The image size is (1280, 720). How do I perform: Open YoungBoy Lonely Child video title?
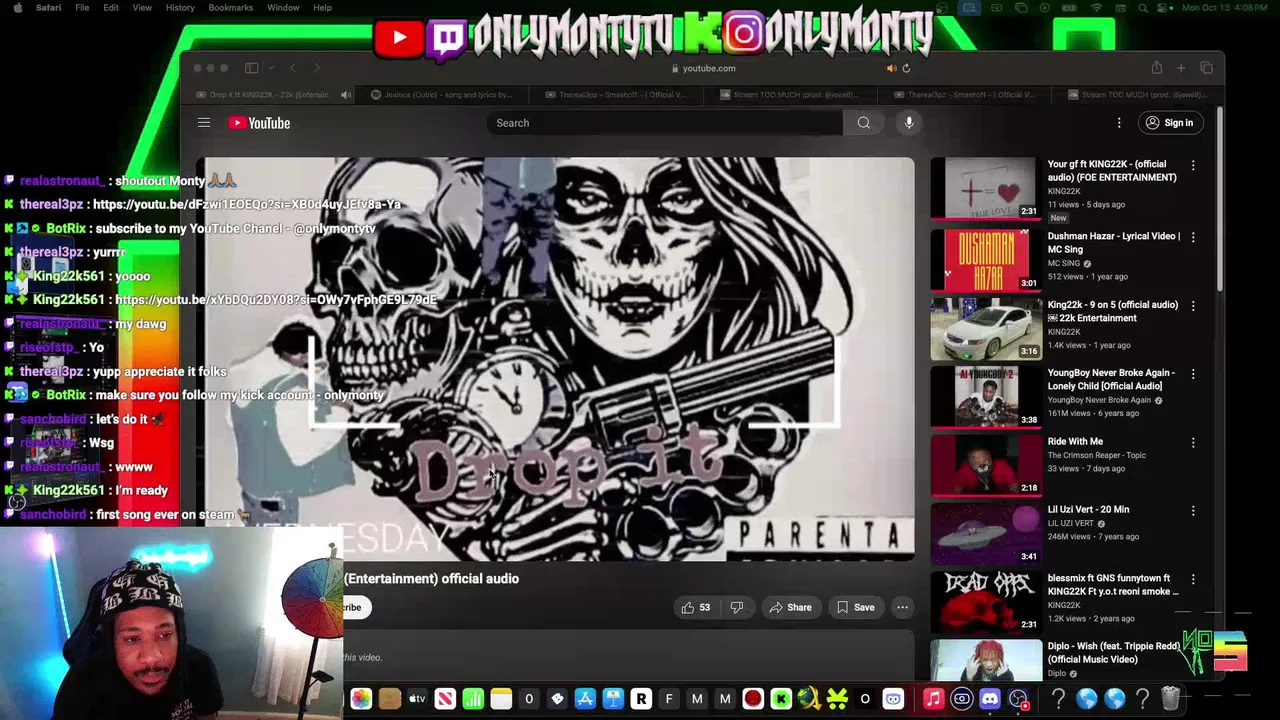click(x=1111, y=379)
